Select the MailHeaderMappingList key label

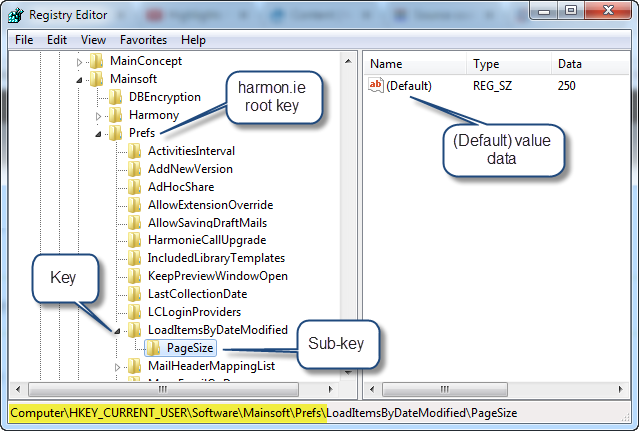coord(211,366)
